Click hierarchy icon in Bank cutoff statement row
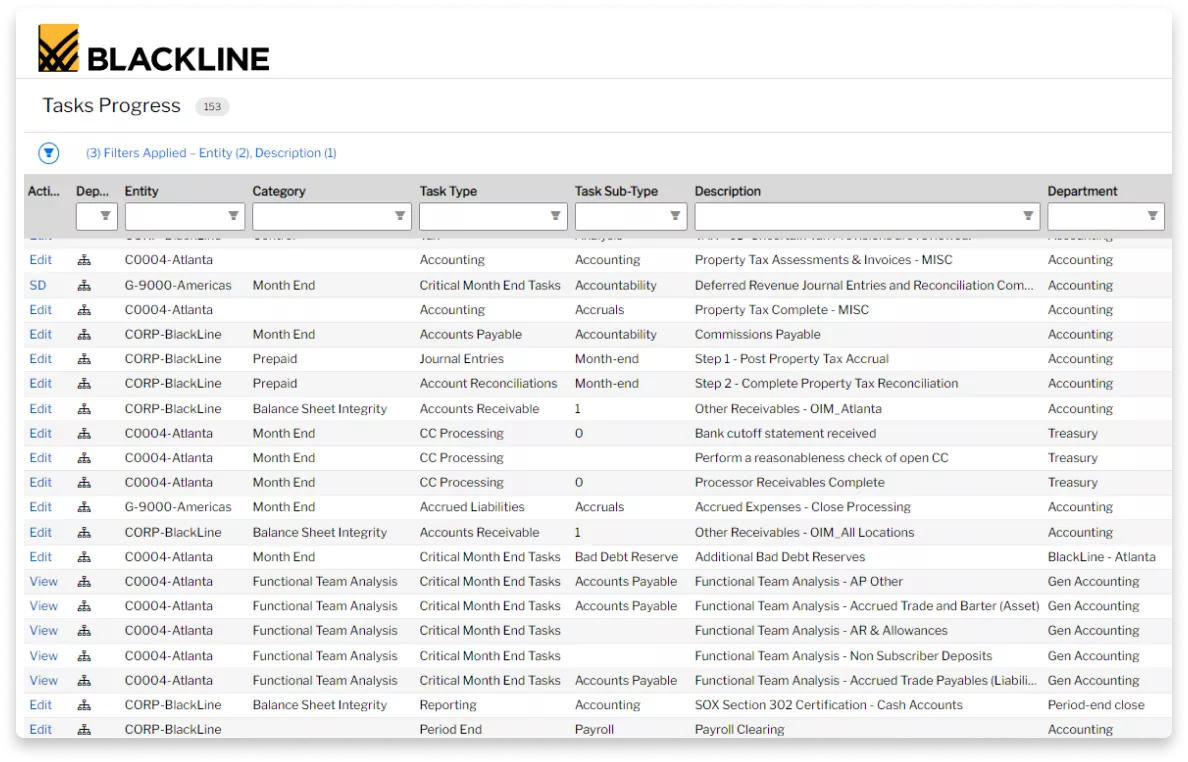Screen dimensions: 1188x762 pos(84,433)
